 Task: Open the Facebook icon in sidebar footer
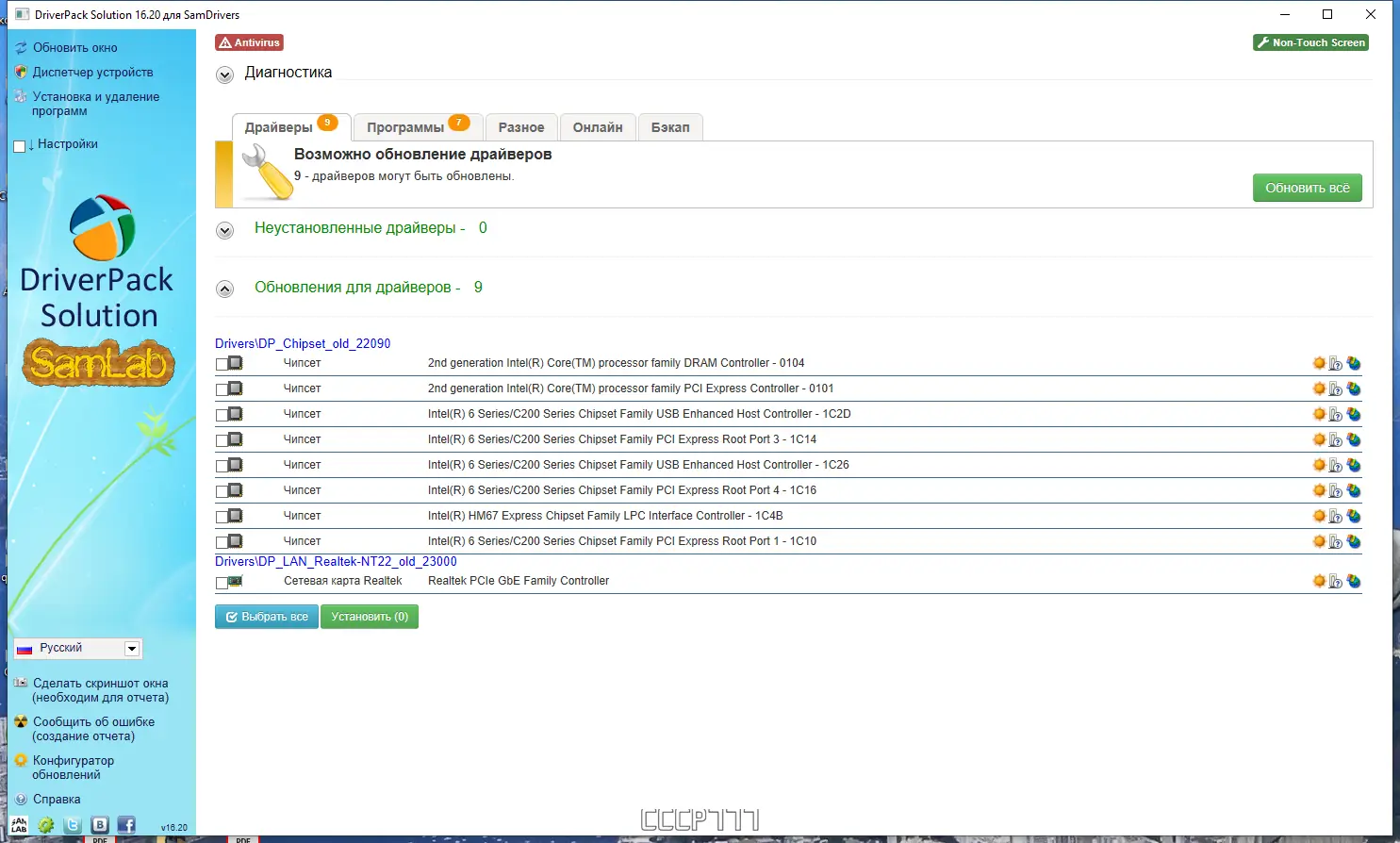(126, 825)
